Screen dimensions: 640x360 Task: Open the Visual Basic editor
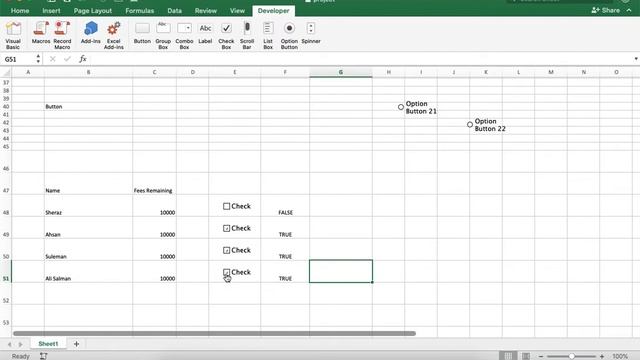point(13,35)
